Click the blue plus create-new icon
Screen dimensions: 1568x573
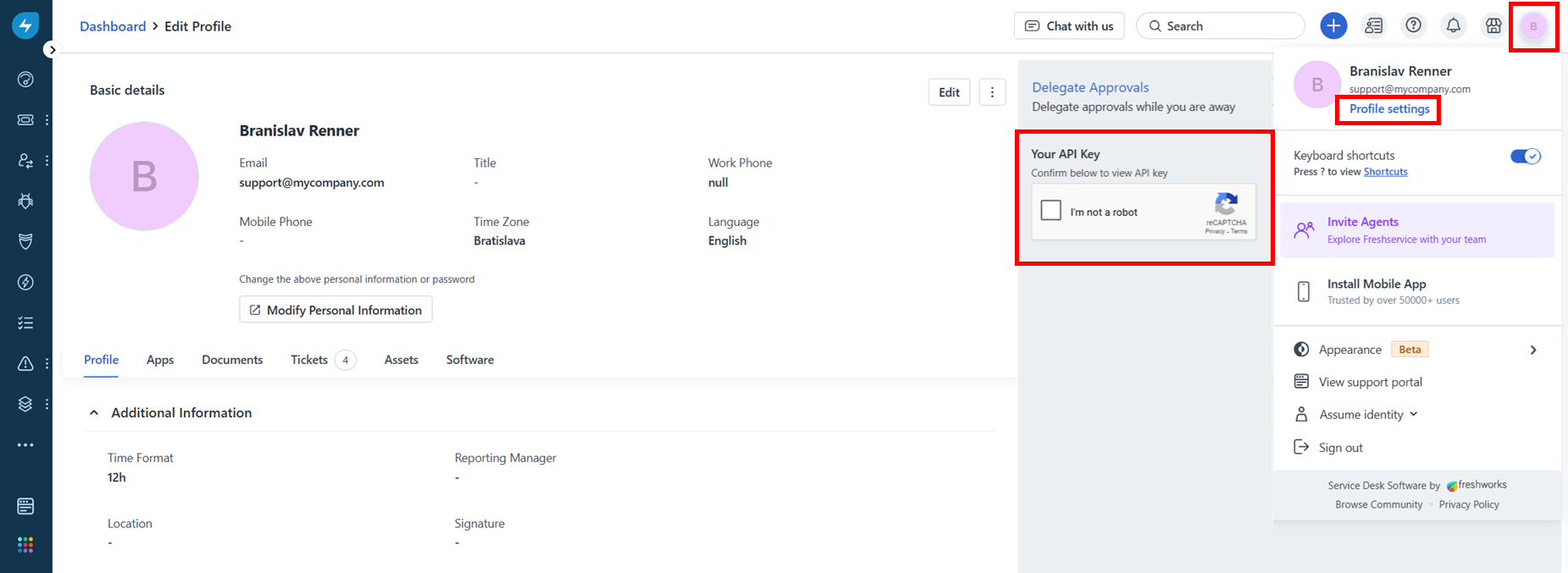tap(1333, 26)
